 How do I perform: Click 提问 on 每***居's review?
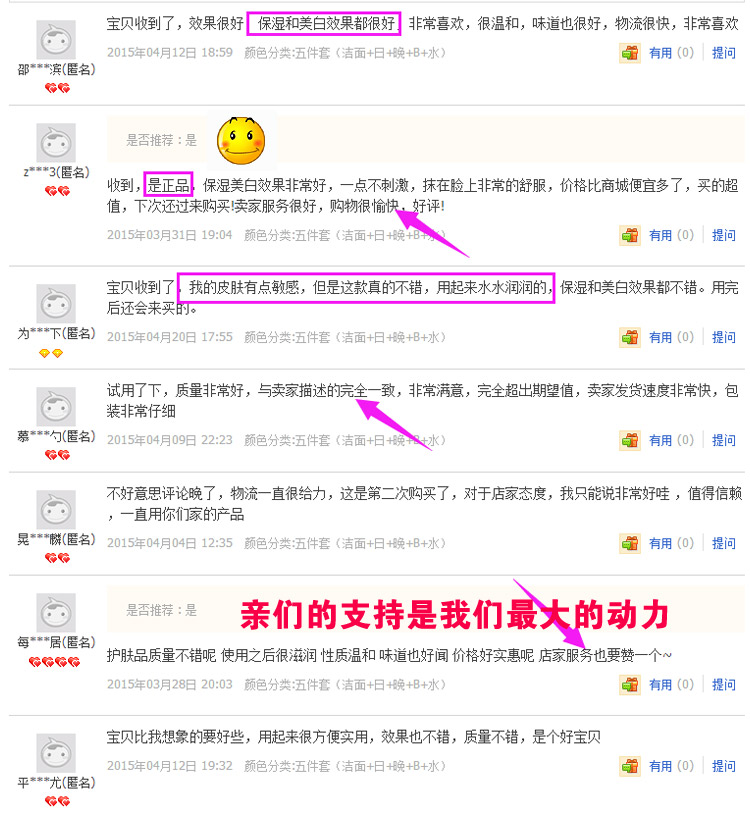pyautogui.click(x=723, y=685)
